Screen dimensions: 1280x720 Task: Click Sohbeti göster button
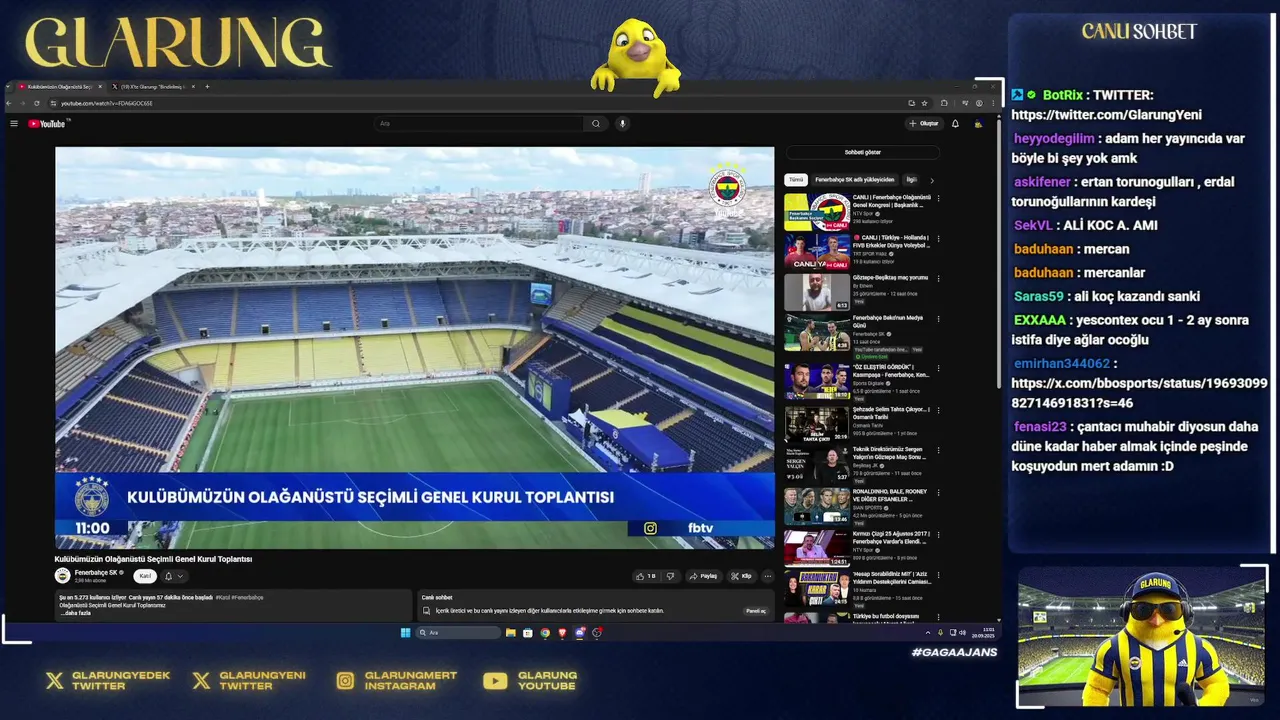pos(862,153)
